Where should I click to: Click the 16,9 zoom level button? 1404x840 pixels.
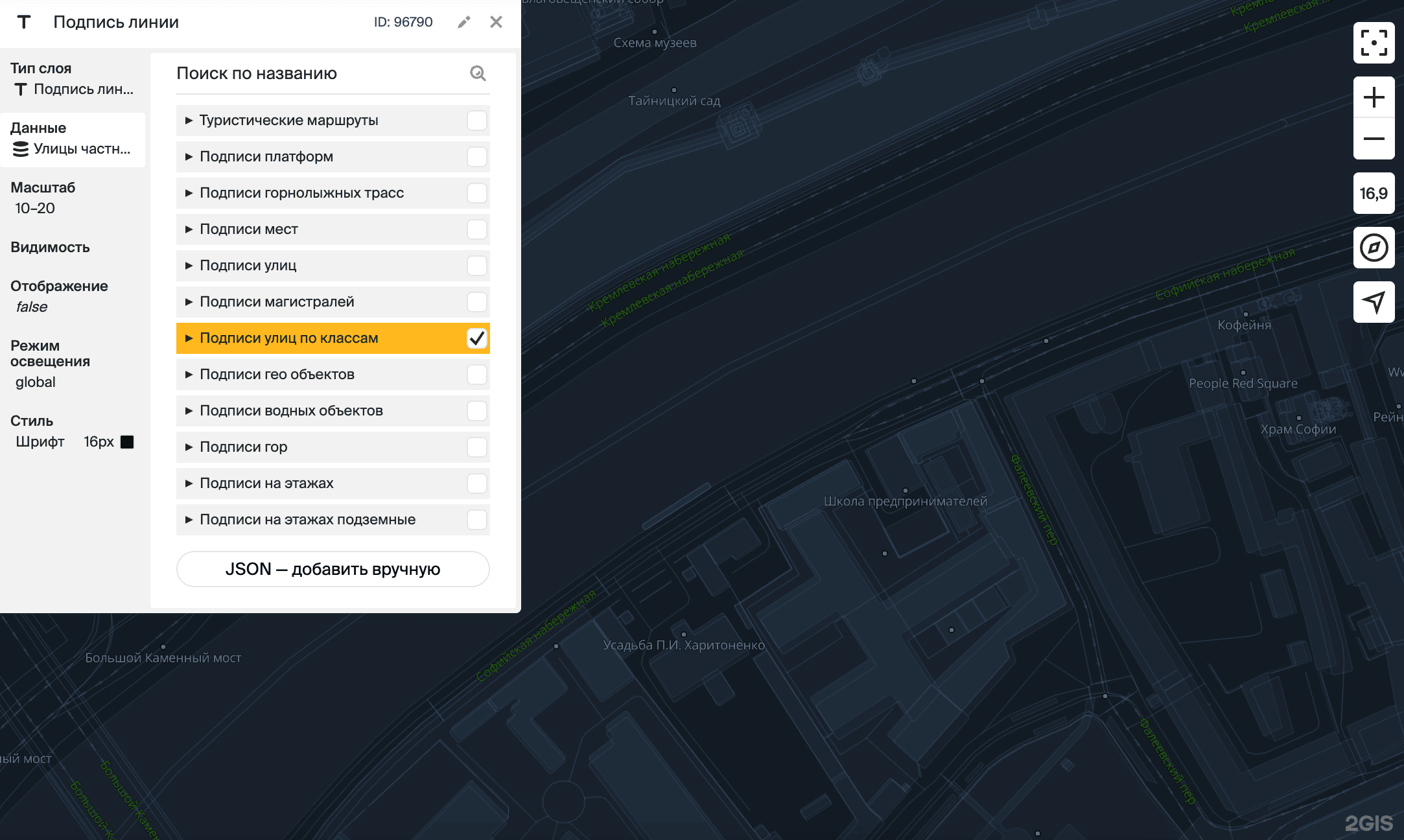pos(1374,193)
